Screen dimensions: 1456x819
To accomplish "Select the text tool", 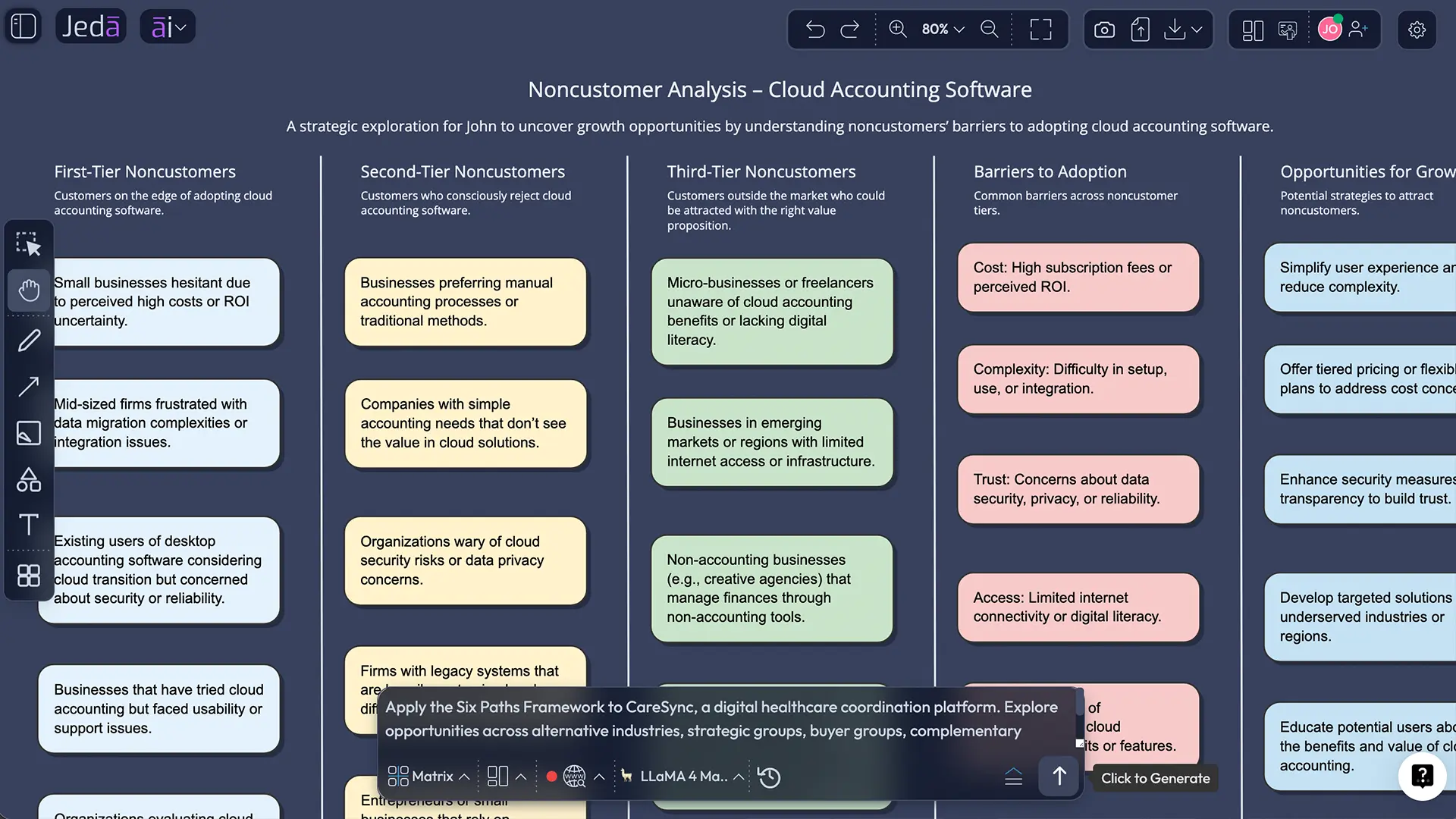I will click(29, 525).
